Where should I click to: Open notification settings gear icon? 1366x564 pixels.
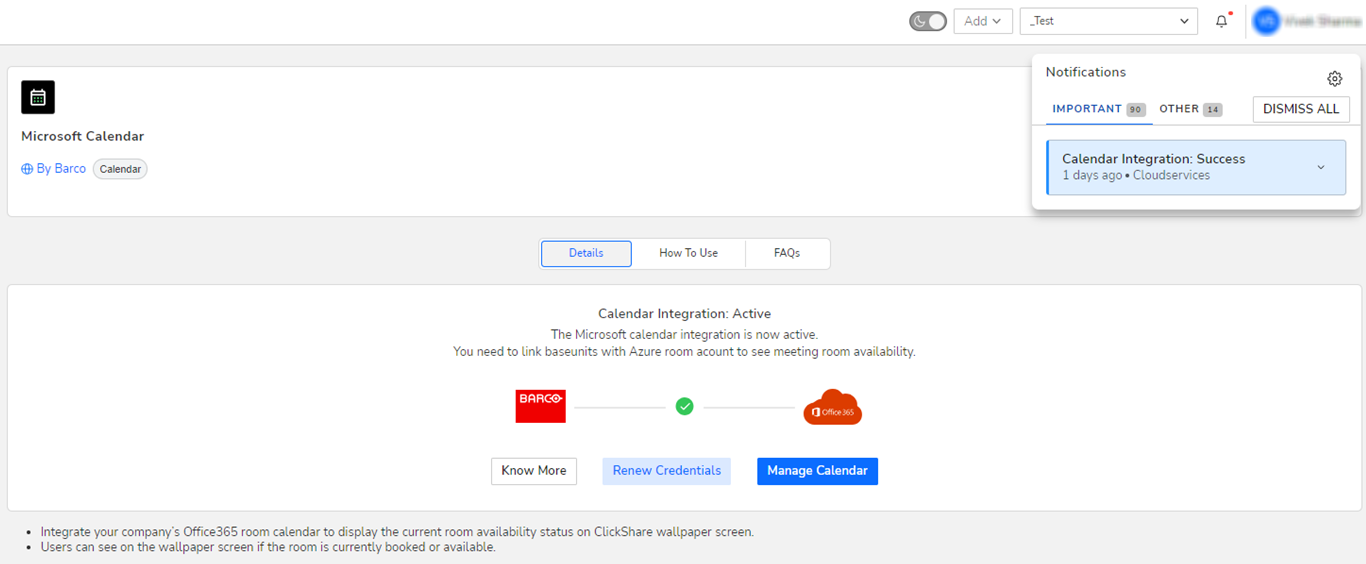(1334, 79)
